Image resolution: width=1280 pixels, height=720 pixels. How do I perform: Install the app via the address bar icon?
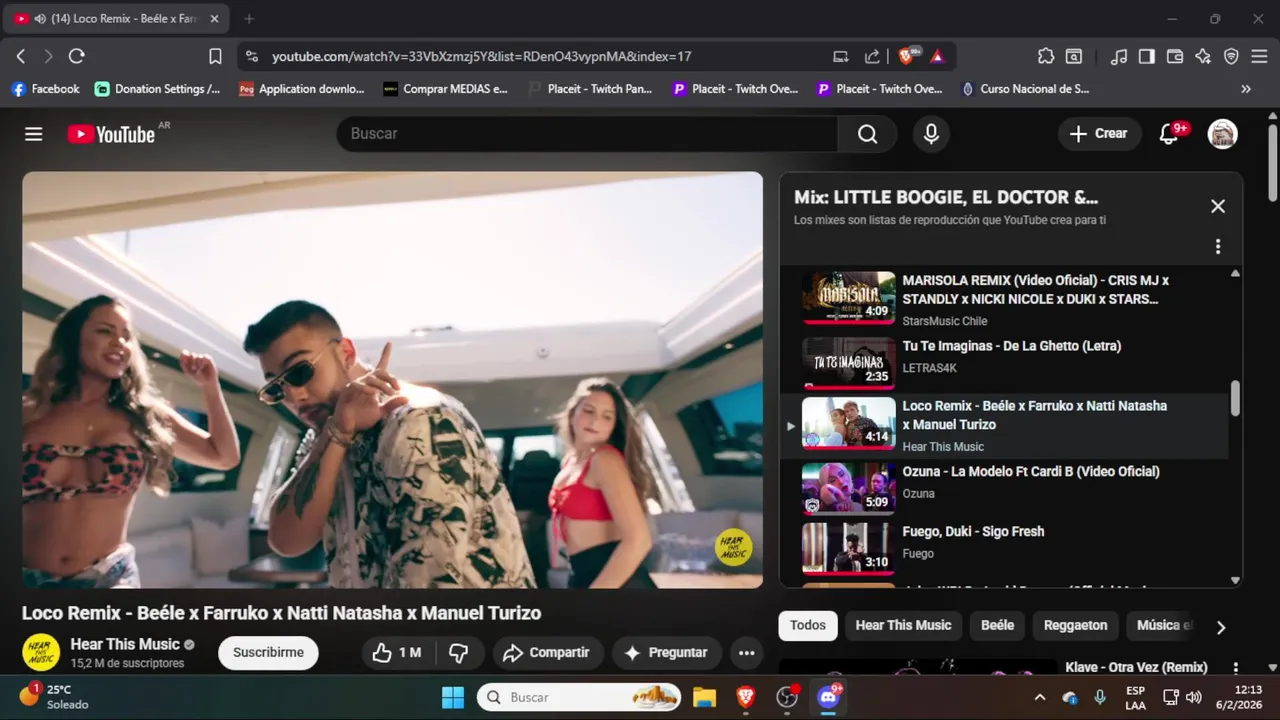[x=841, y=57]
